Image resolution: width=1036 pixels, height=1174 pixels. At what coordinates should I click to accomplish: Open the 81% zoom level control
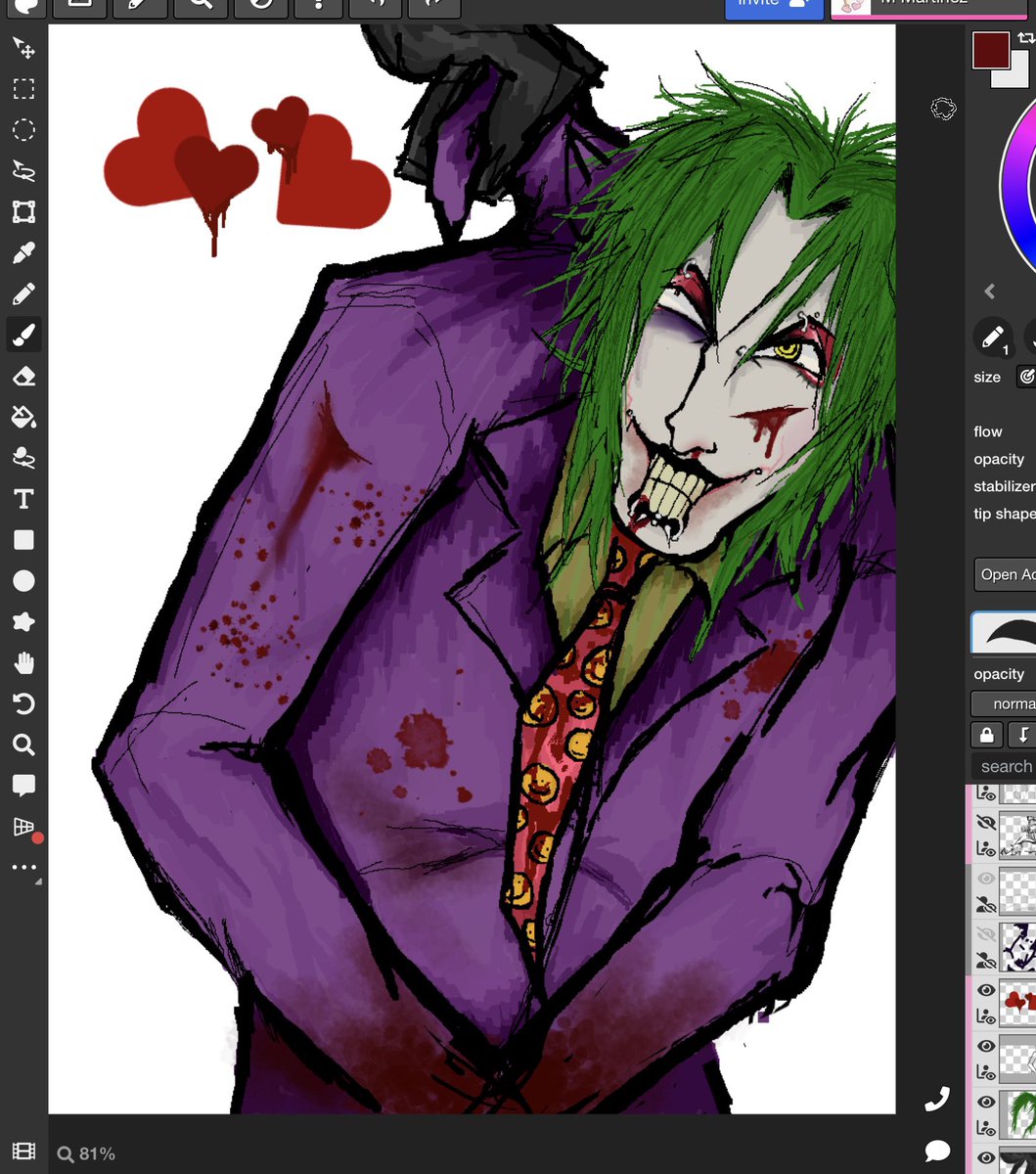click(x=86, y=1154)
